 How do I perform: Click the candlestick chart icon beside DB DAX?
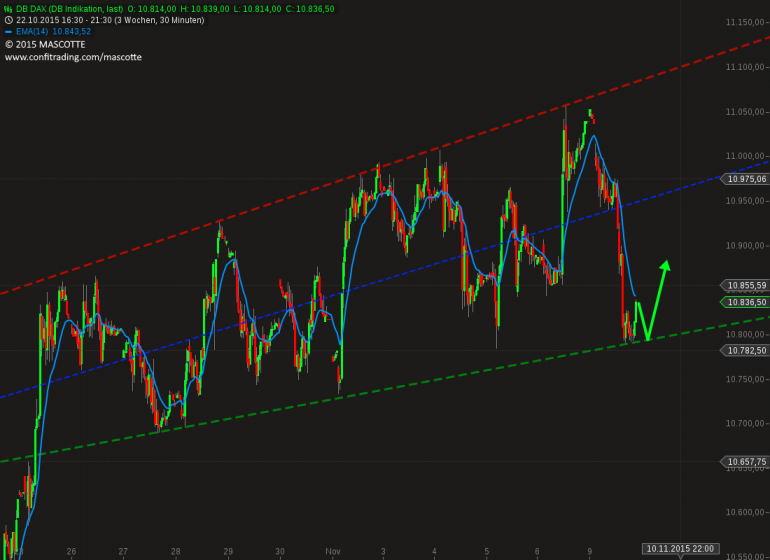[8, 9]
